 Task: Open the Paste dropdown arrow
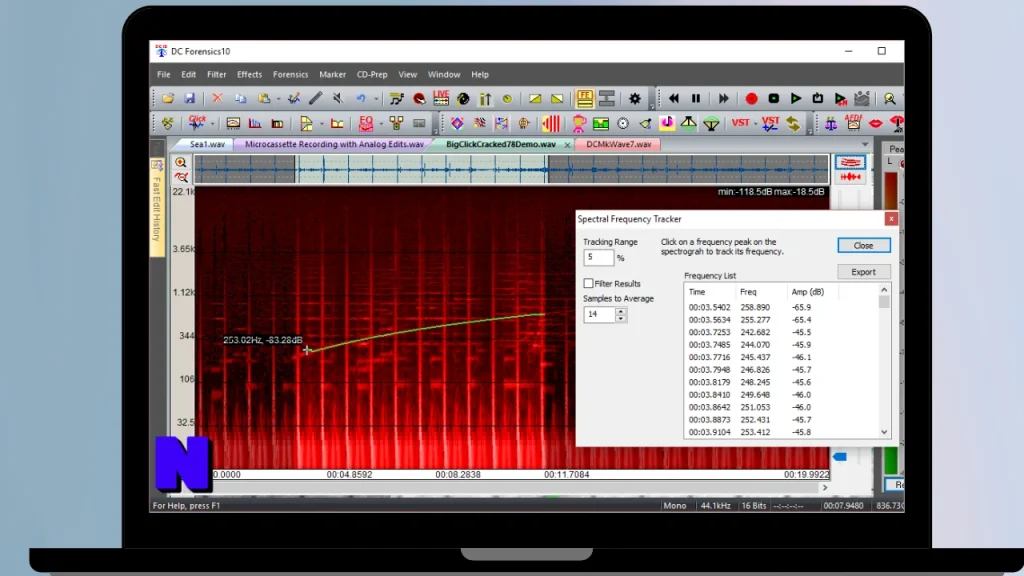pyautogui.click(x=278, y=99)
